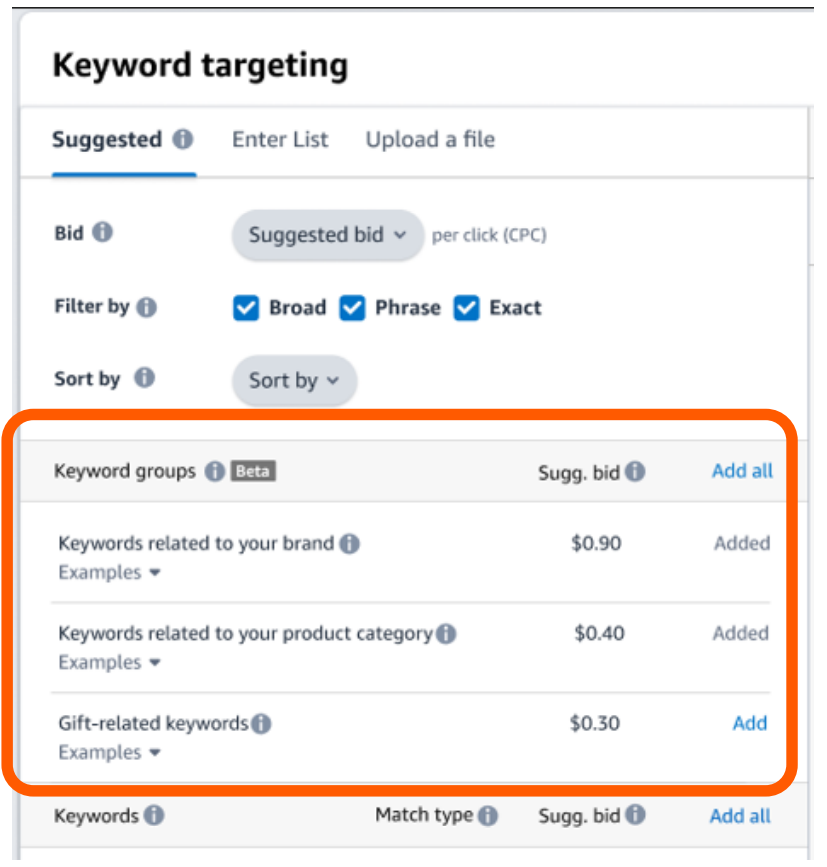The width and height of the screenshot is (827, 867).
Task: Open the Sort by dropdown
Action: coord(294,380)
